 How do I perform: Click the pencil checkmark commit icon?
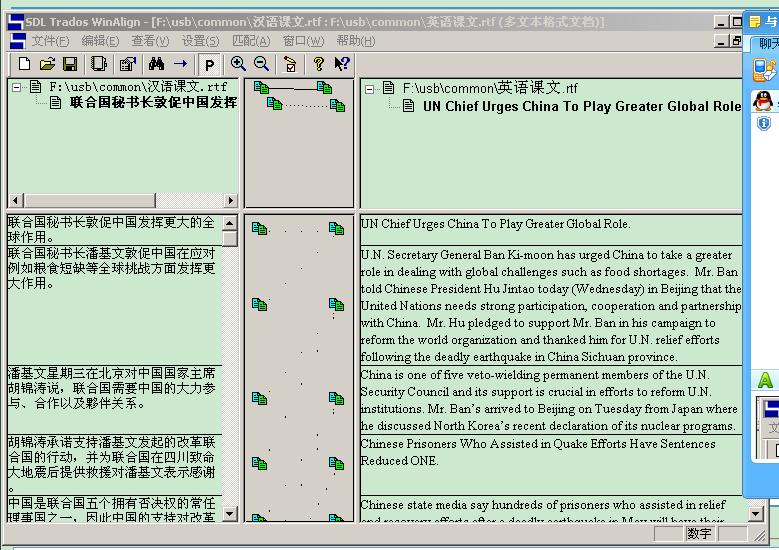click(x=290, y=64)
